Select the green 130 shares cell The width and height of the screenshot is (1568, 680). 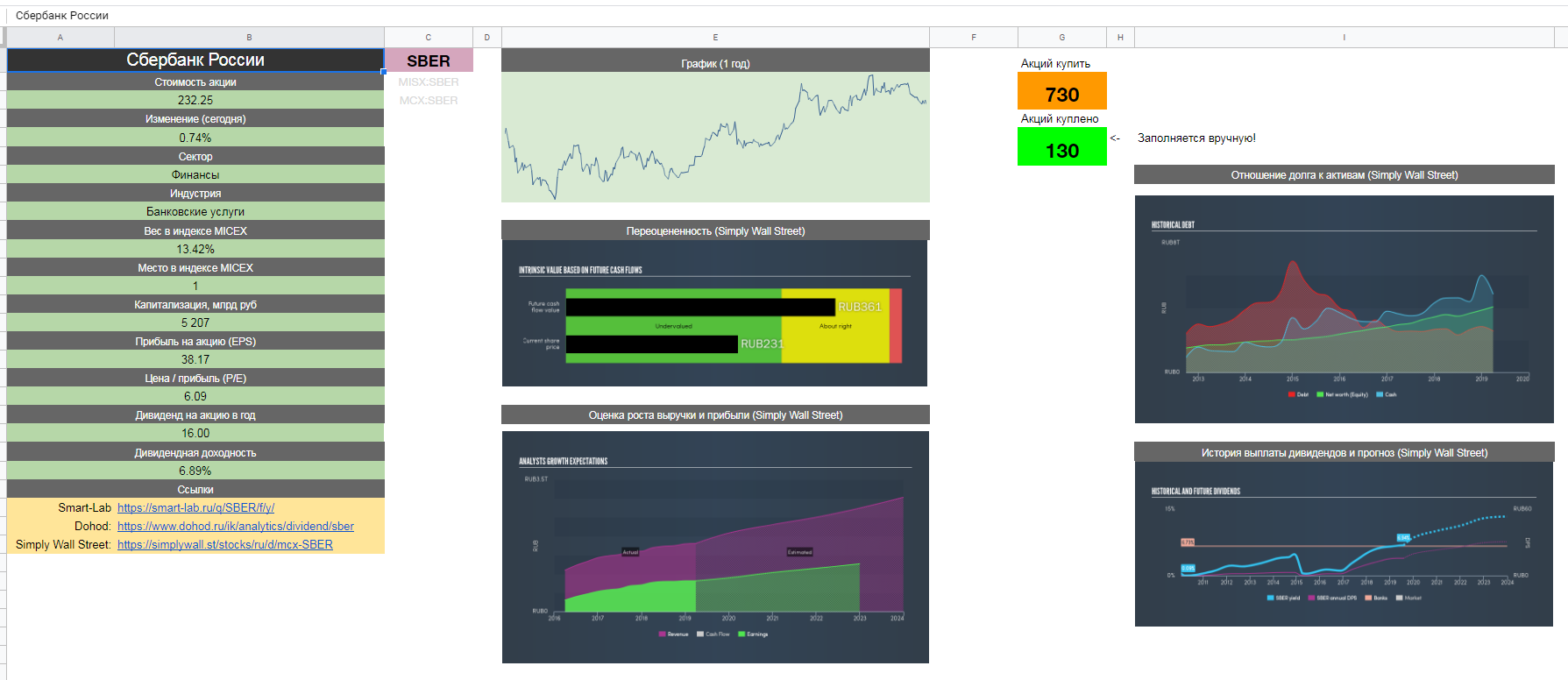(x=1062, y=146)
